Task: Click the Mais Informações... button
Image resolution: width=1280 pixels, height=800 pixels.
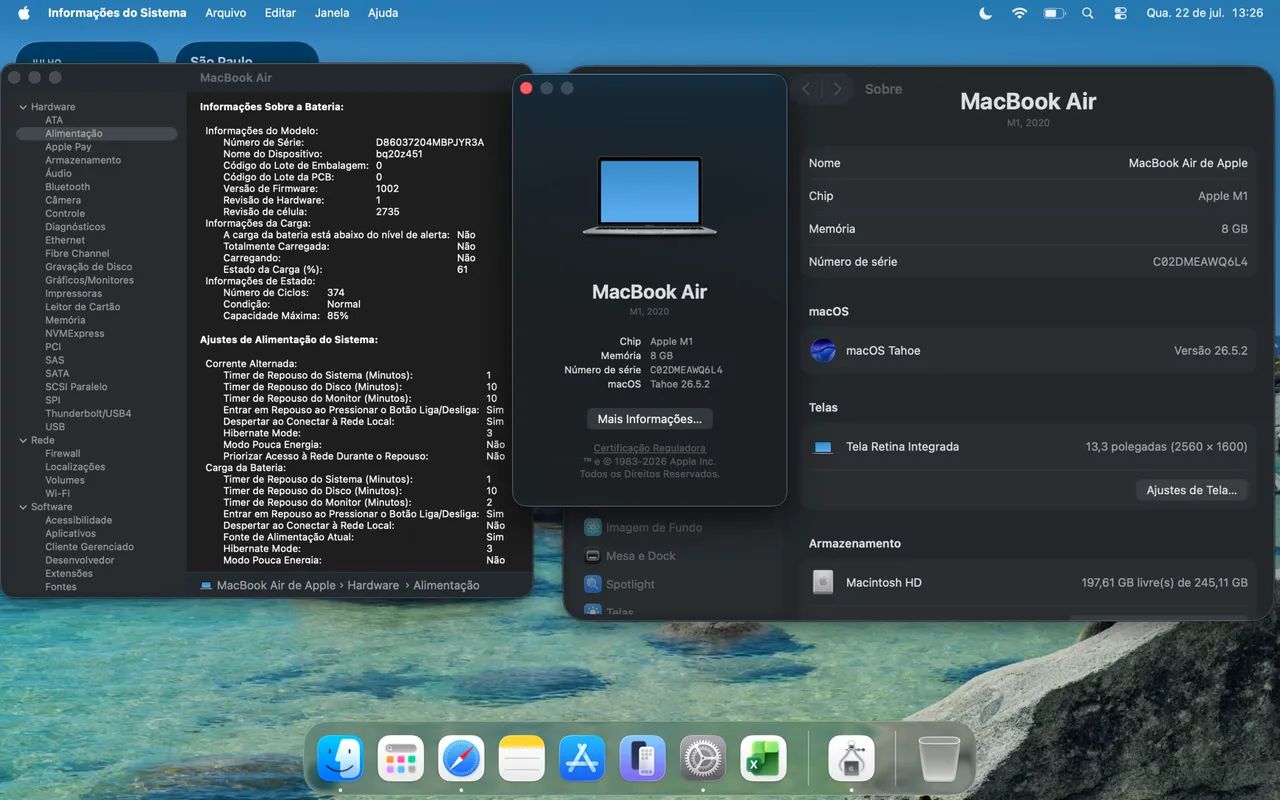Action: pyautogui.click(x=650, y=419)
